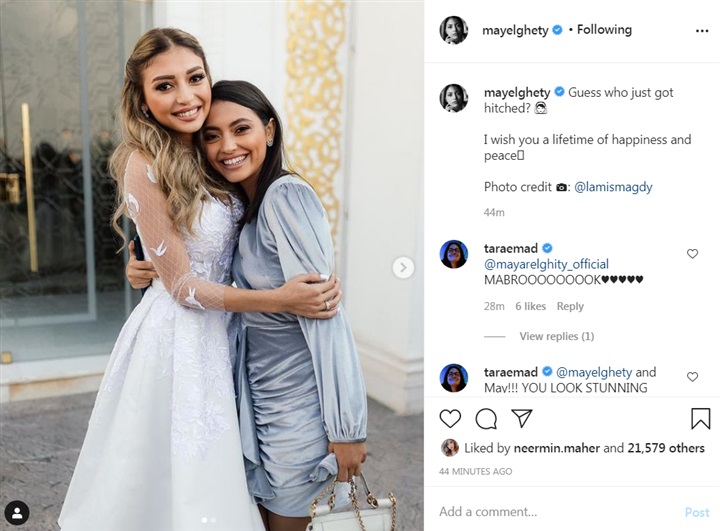Open taraemad's avatar on first comment
Screen dimensions: 720x531
454,254
